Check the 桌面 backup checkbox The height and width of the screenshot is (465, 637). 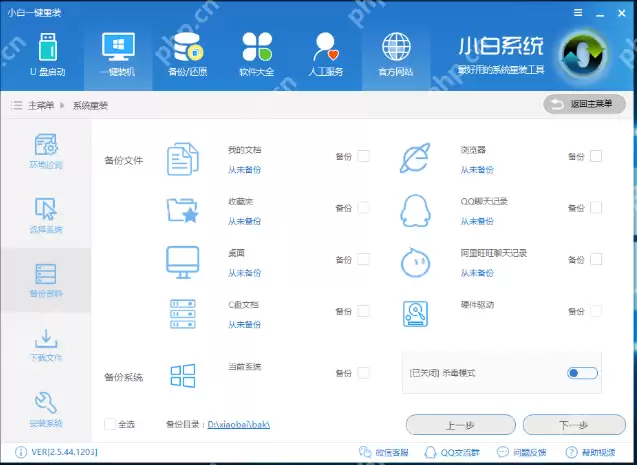point(364,259)
